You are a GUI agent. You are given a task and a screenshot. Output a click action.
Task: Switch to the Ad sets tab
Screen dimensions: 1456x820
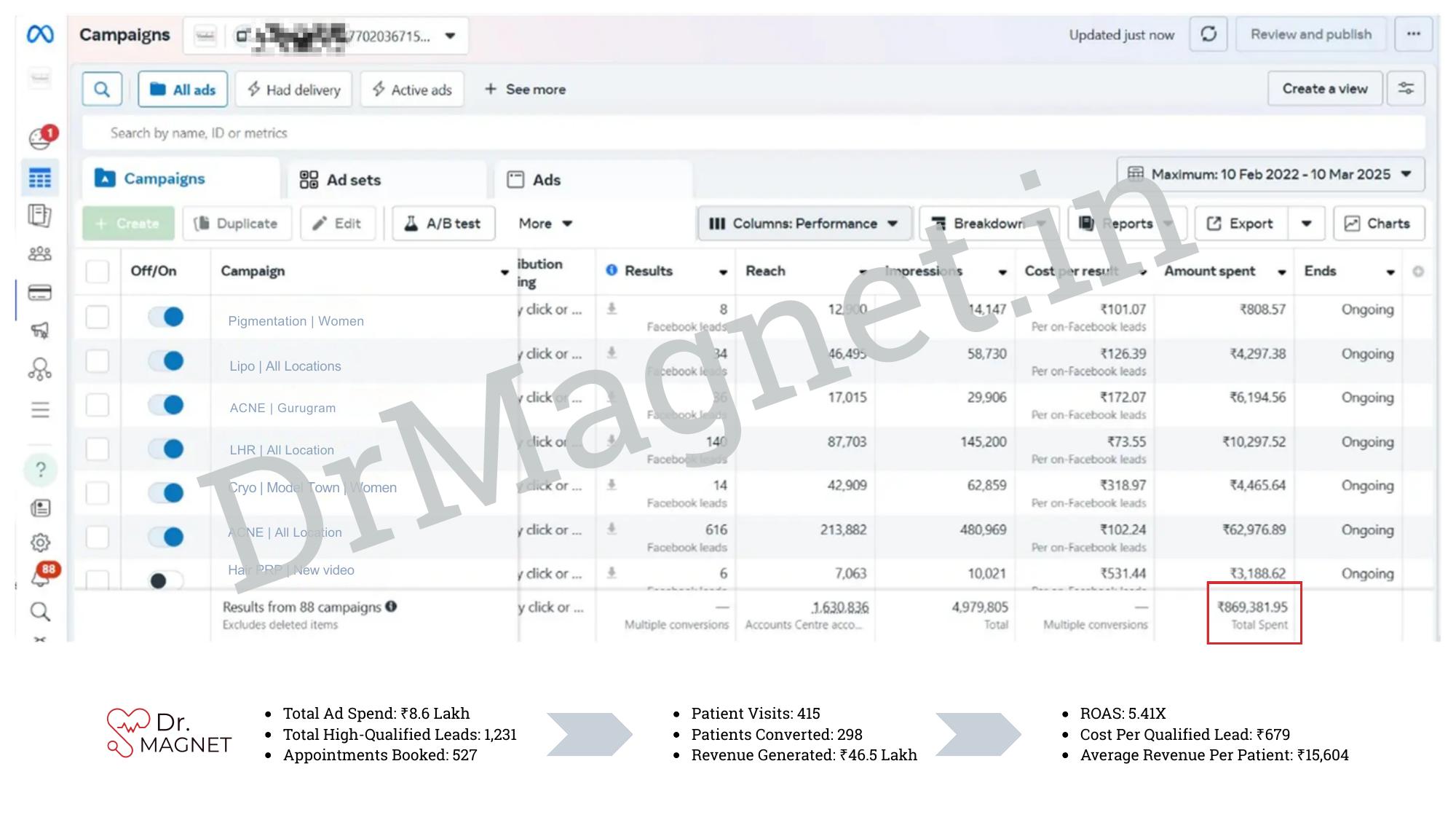pos(387,179)
